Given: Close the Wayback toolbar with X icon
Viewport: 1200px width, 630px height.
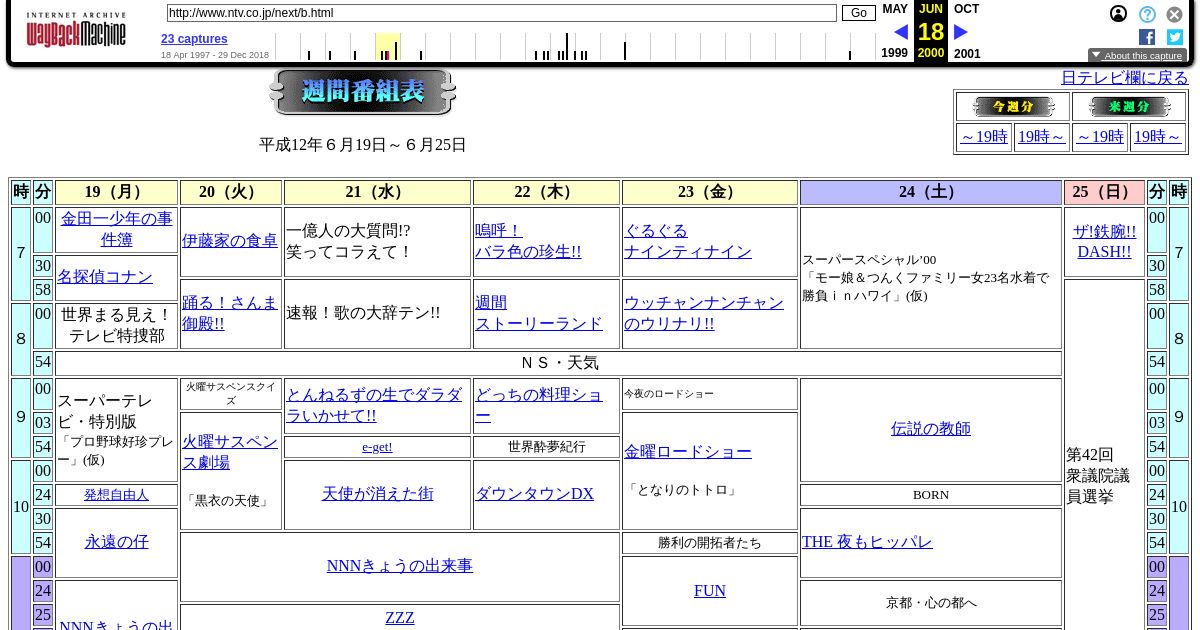Looking at the screenshot, I should coord(1175,14).
